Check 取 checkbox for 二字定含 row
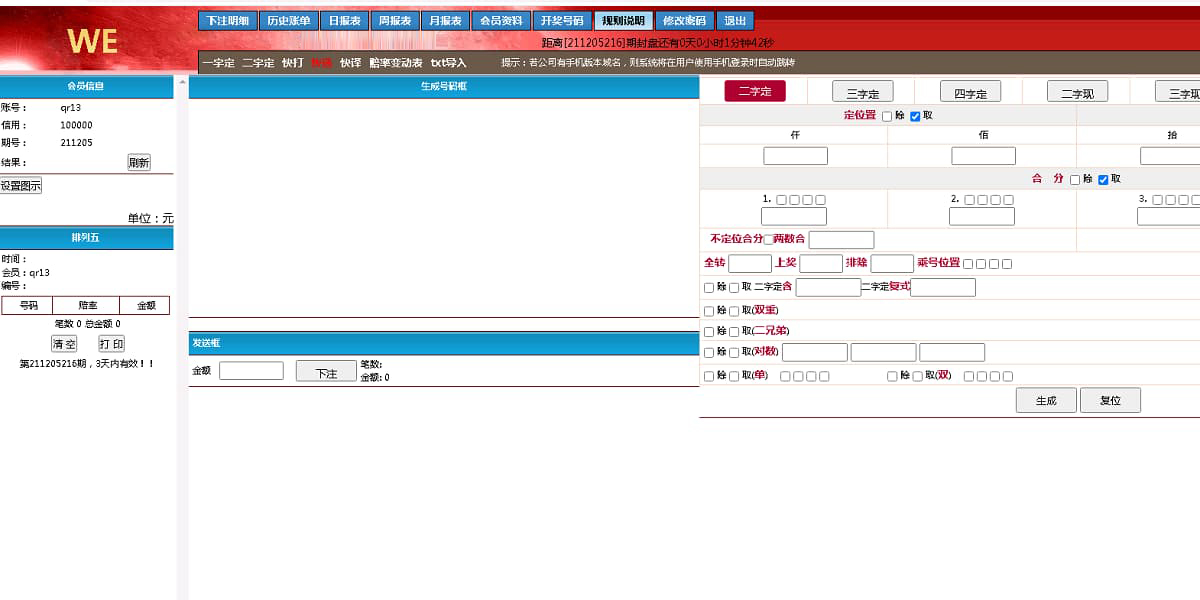 (x=734, y=288)
